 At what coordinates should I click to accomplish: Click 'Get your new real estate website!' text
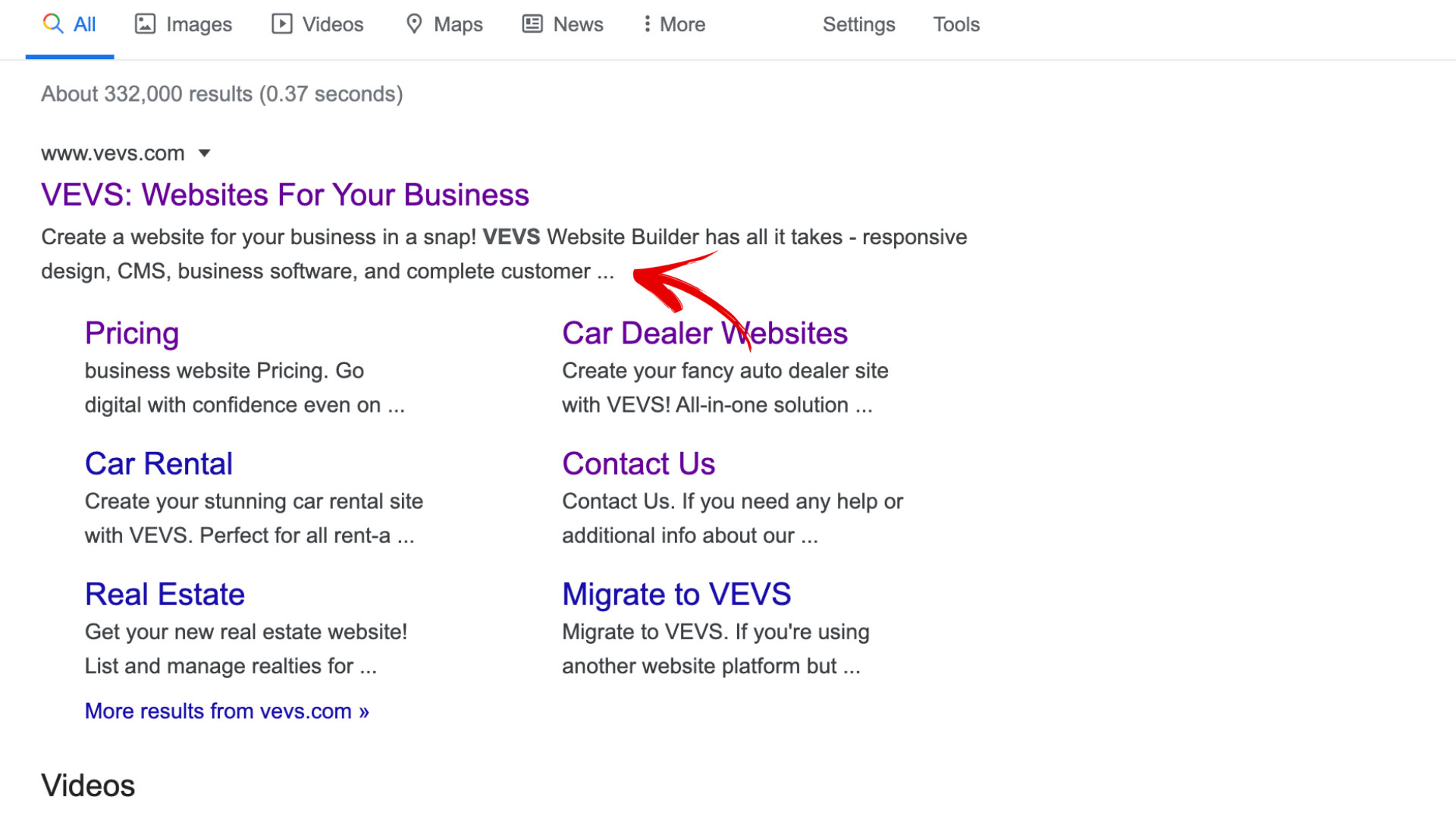pos(246,632)
